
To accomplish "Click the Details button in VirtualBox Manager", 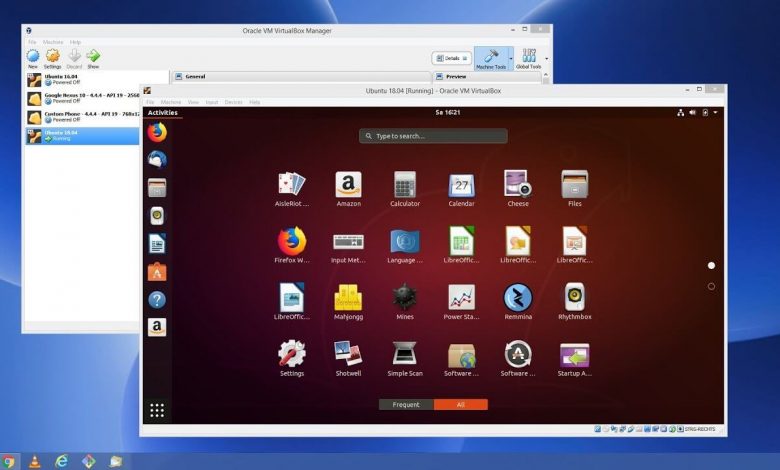I will pyautogui.click(x=451, y=58).
